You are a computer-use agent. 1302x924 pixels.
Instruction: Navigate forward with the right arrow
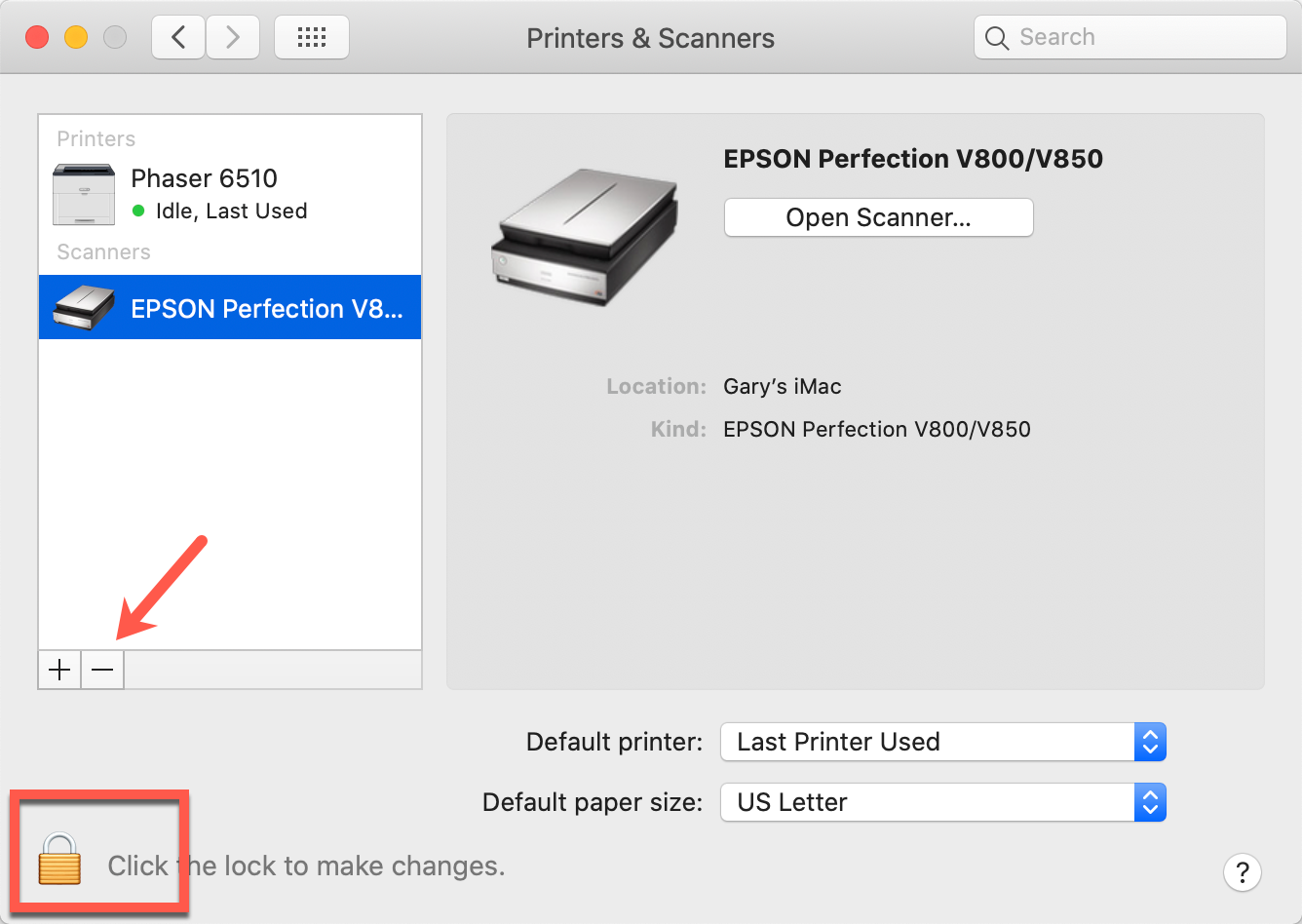tap(232, 36)
